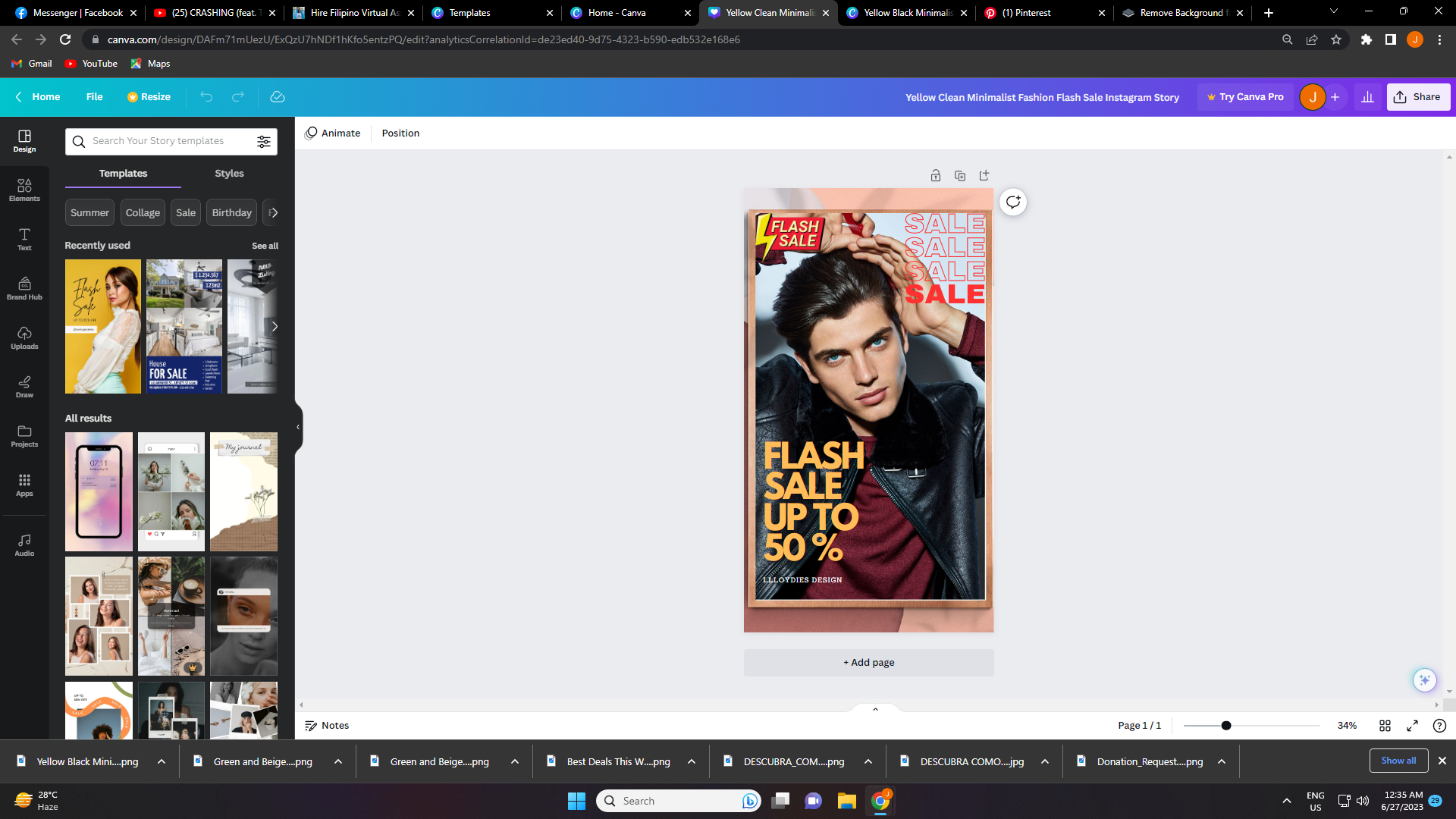The width and height of the screenshot is (1456, 819).
Task: Open the Notes panel
Action: point(327,726)
